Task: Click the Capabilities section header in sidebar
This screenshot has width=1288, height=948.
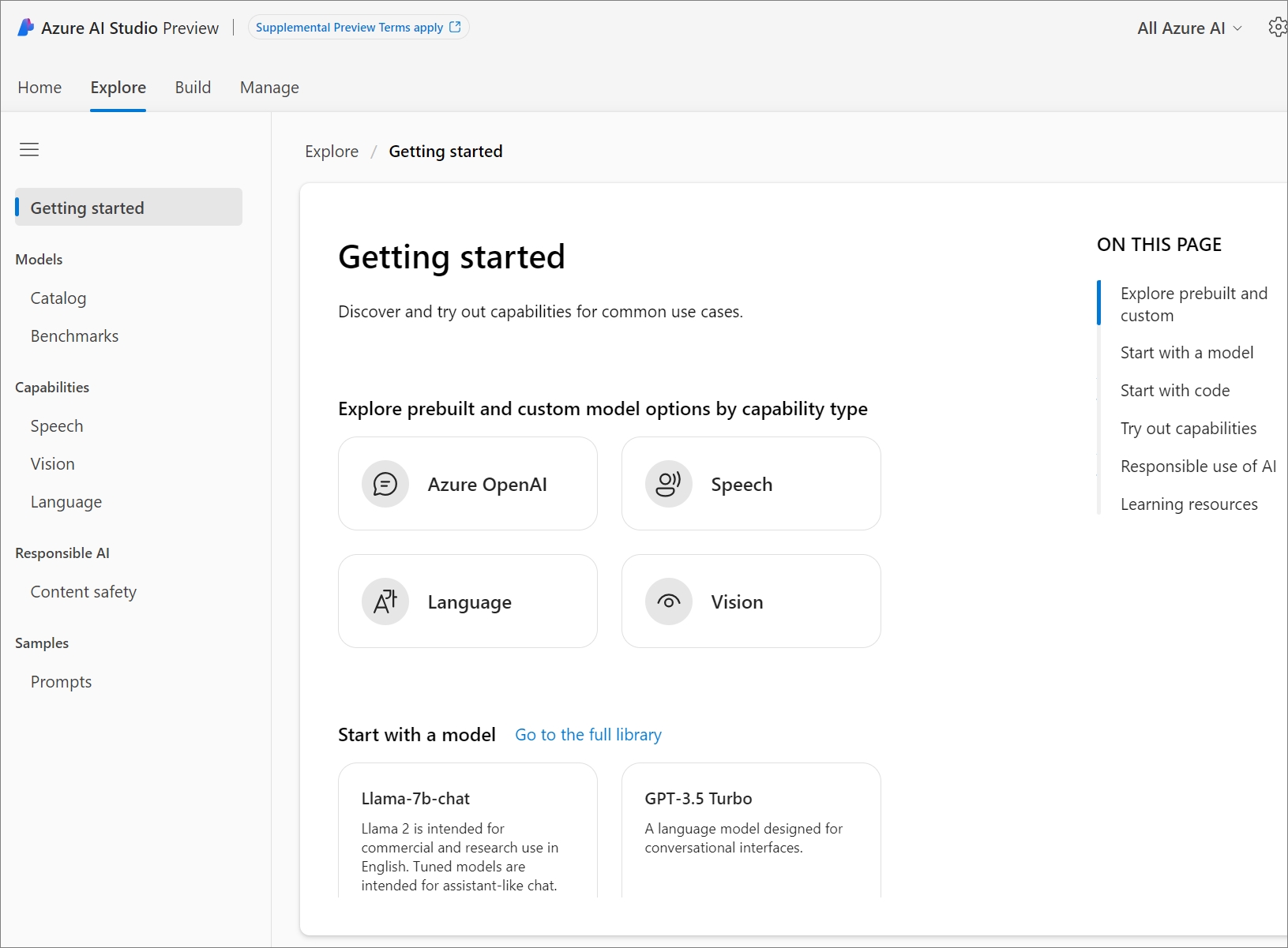Action: point(52,388)
